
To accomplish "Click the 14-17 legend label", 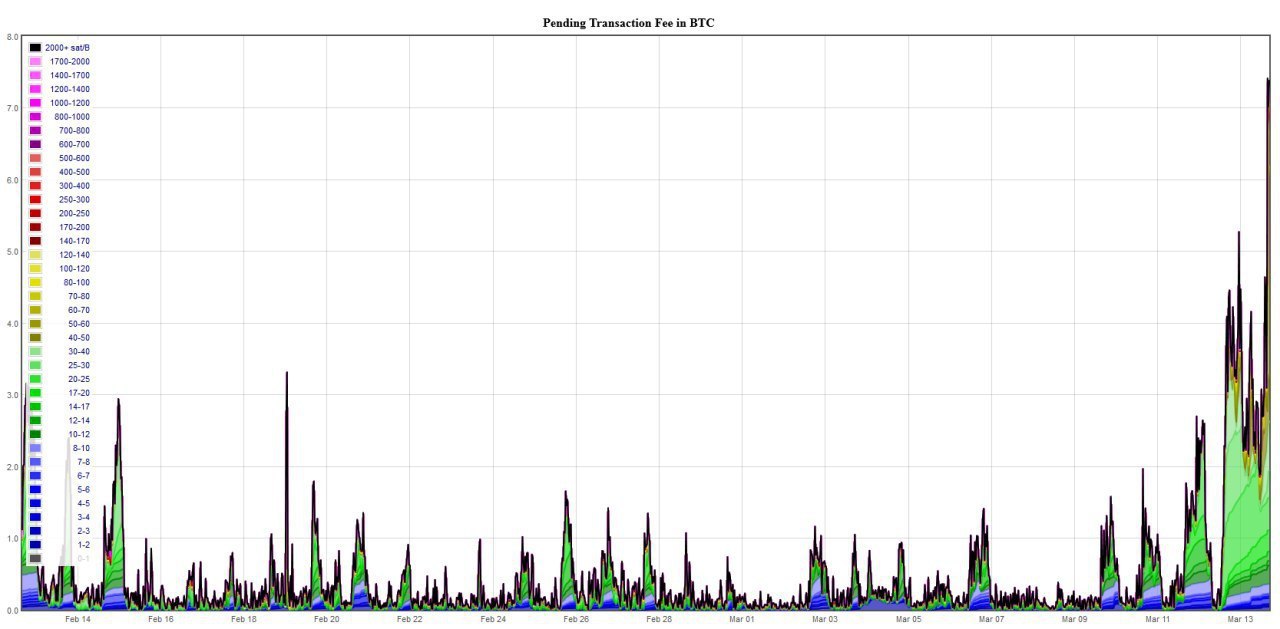I will (x=78, y=407).
